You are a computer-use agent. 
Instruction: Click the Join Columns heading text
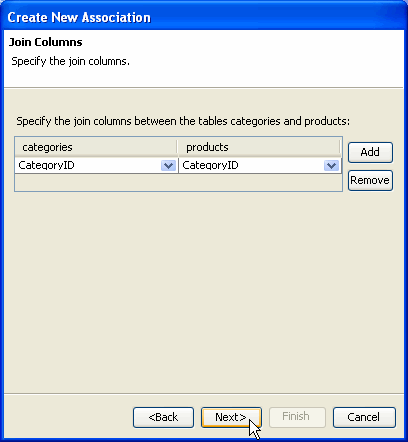[46, 42]
